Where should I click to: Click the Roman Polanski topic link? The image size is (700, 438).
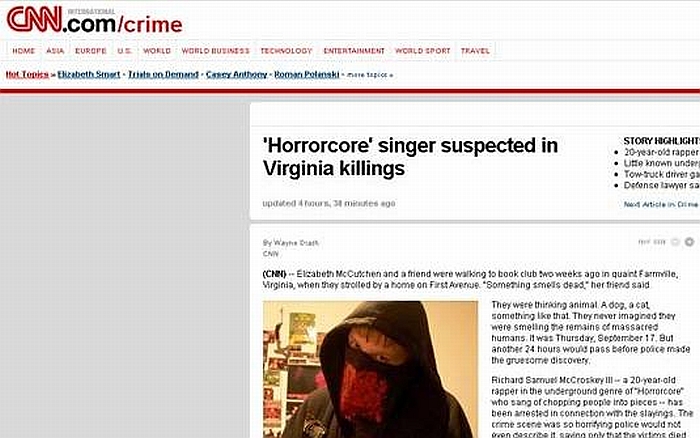click(307, 75)
